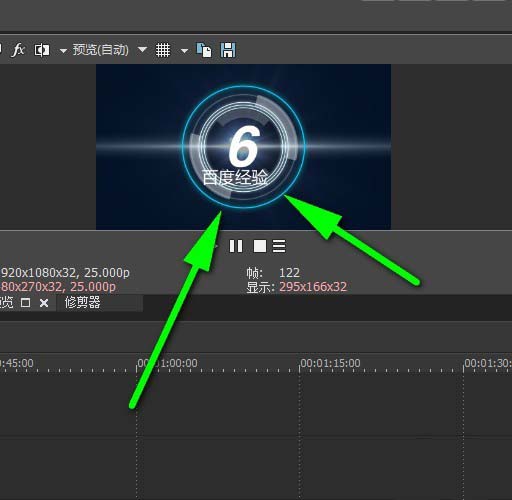Click the frame number 122
This screenshot has height=500, width=512.
click(289, 273)
